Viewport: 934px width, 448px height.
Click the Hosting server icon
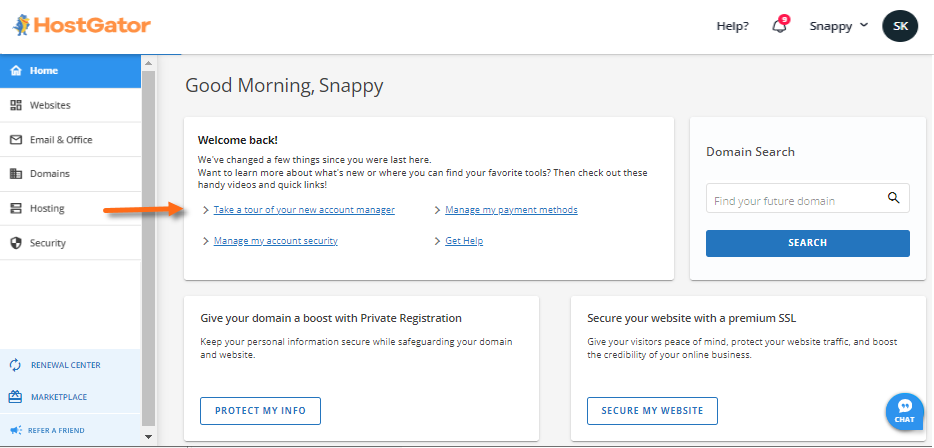click(16, 209)
